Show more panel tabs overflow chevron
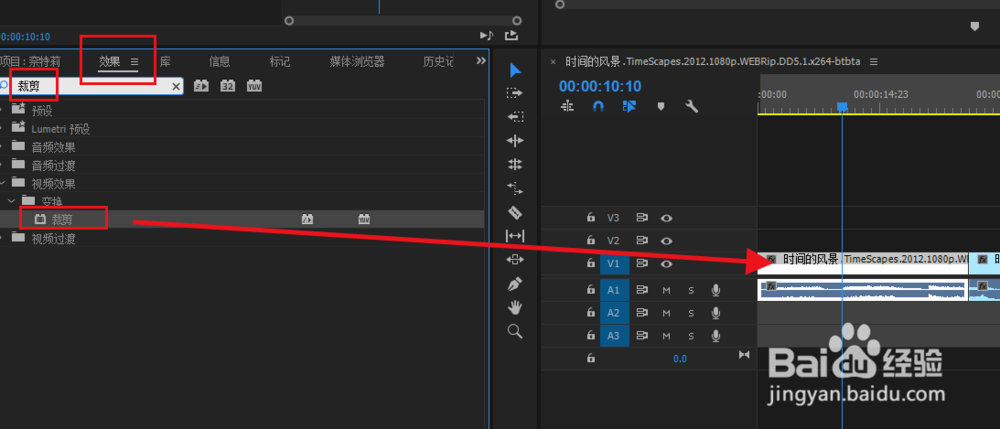Image resolution: width=1000 pixels, height=429 pixels. pyautogui.click(x=482, y=61)
